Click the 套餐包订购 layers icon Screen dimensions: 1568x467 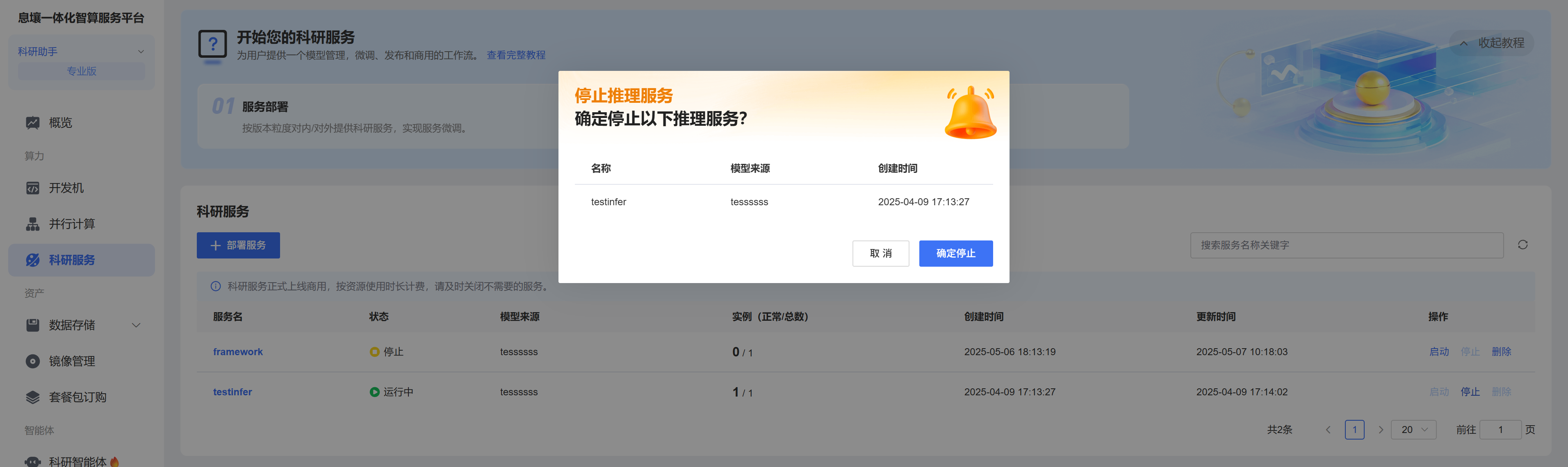tap(32, 397)
